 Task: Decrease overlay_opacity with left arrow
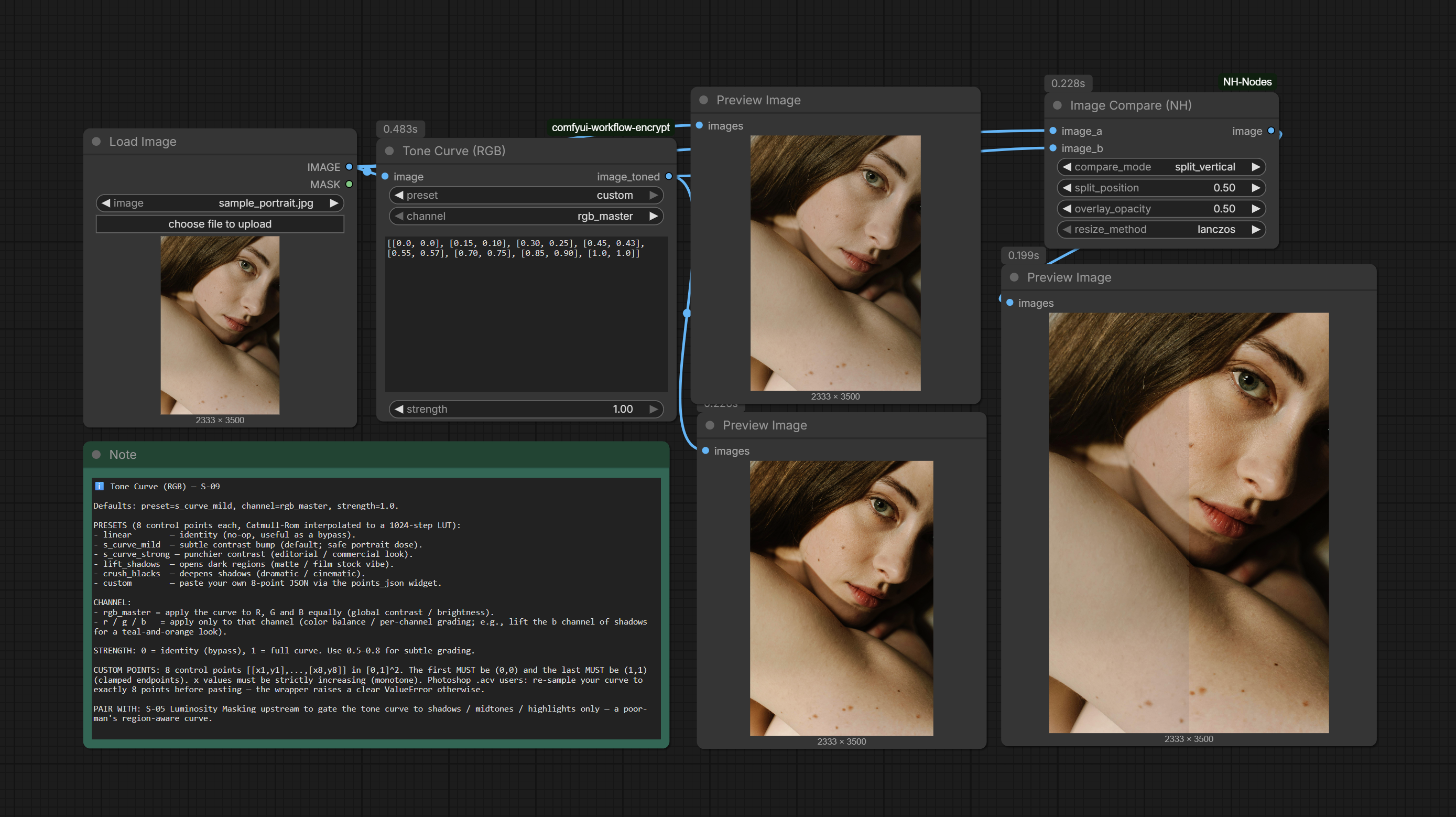[1067, 209]
